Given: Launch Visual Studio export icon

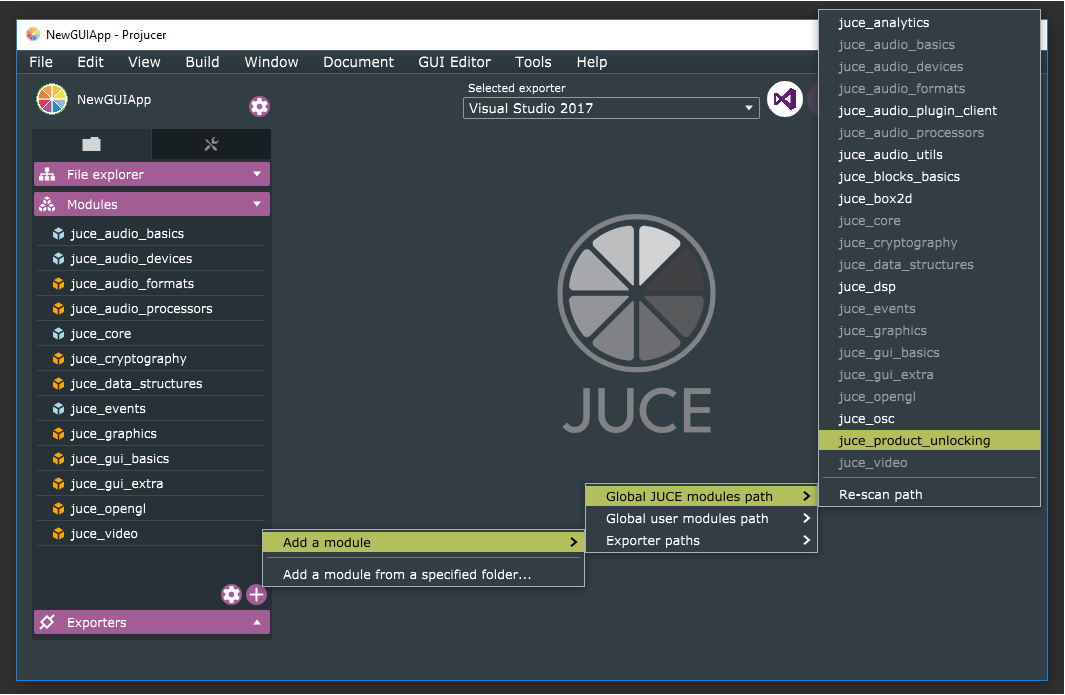Looking at the screenshot, I should 784,99.
